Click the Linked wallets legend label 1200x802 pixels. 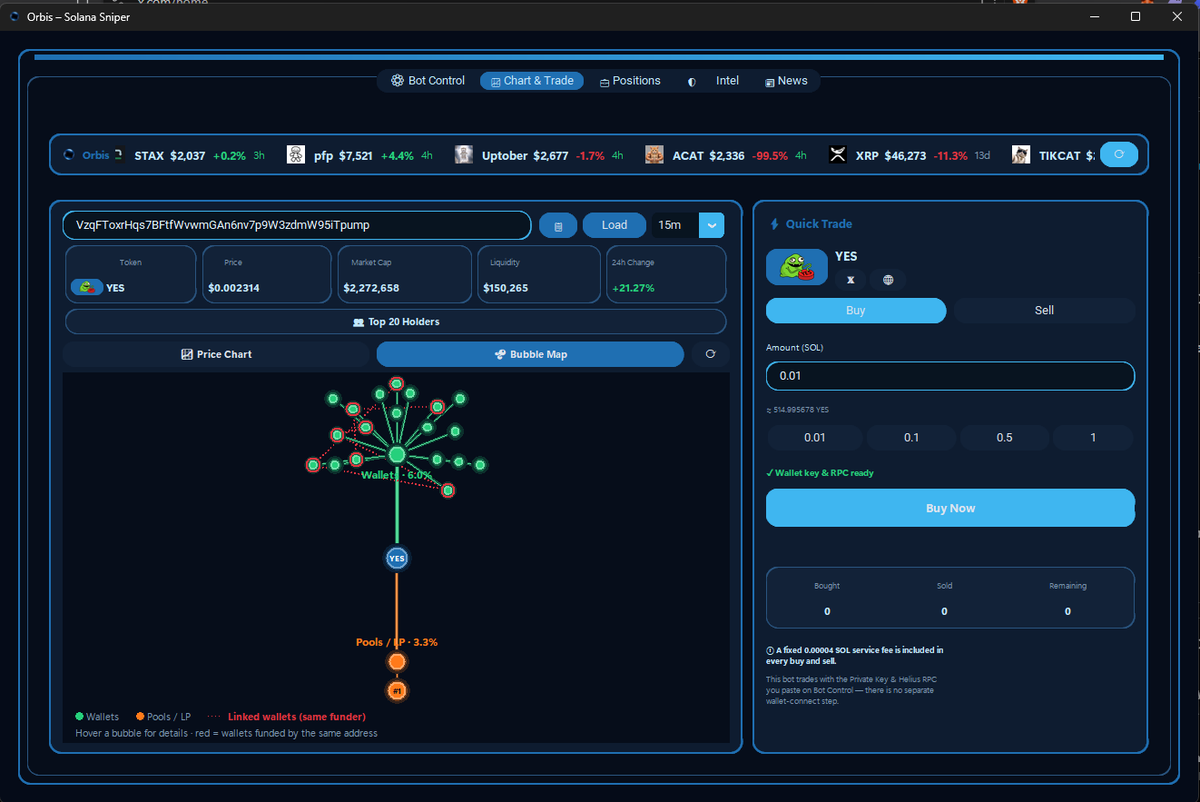[x=297, y=717]
